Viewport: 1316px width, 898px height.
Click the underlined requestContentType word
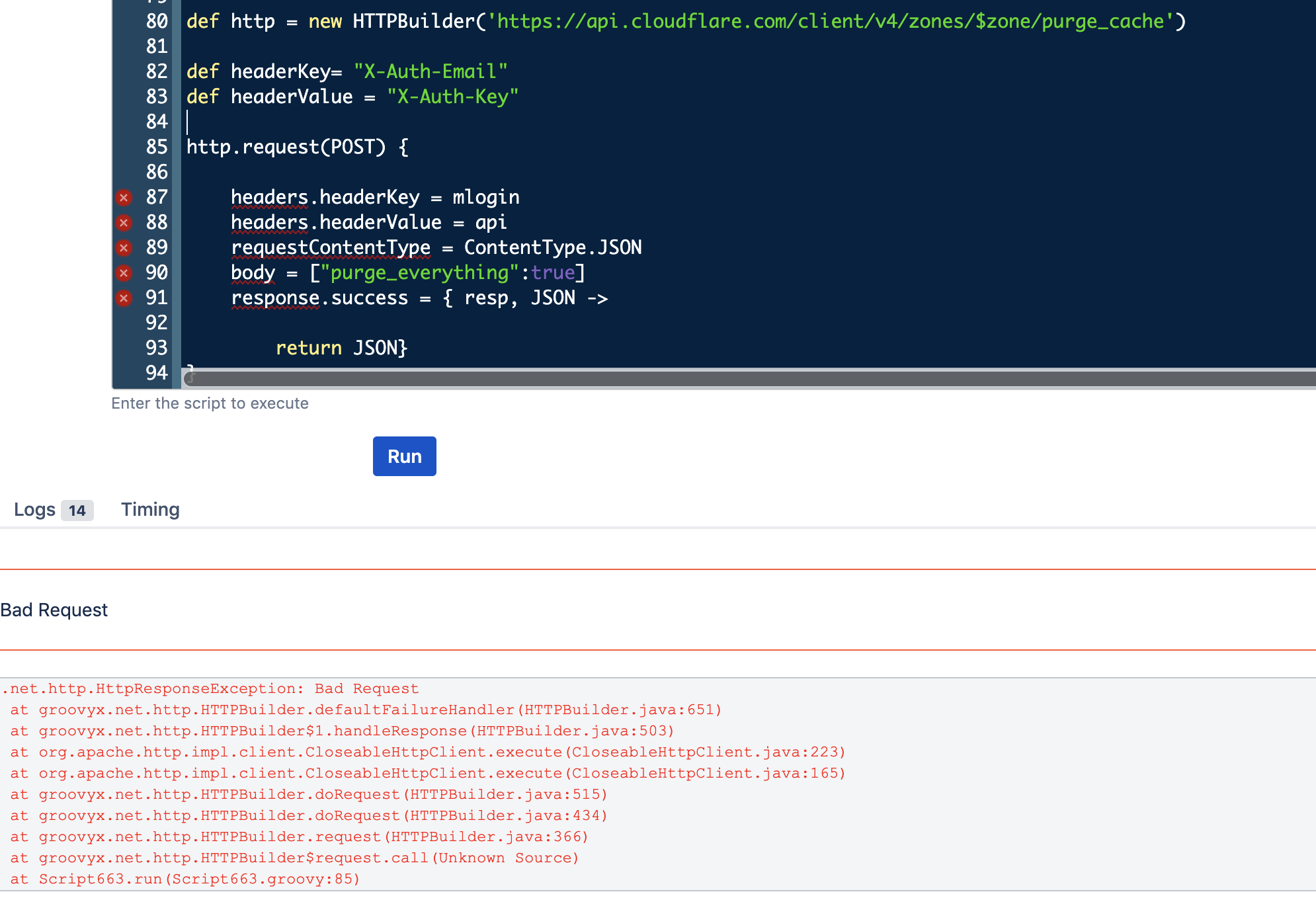point(331,247)
